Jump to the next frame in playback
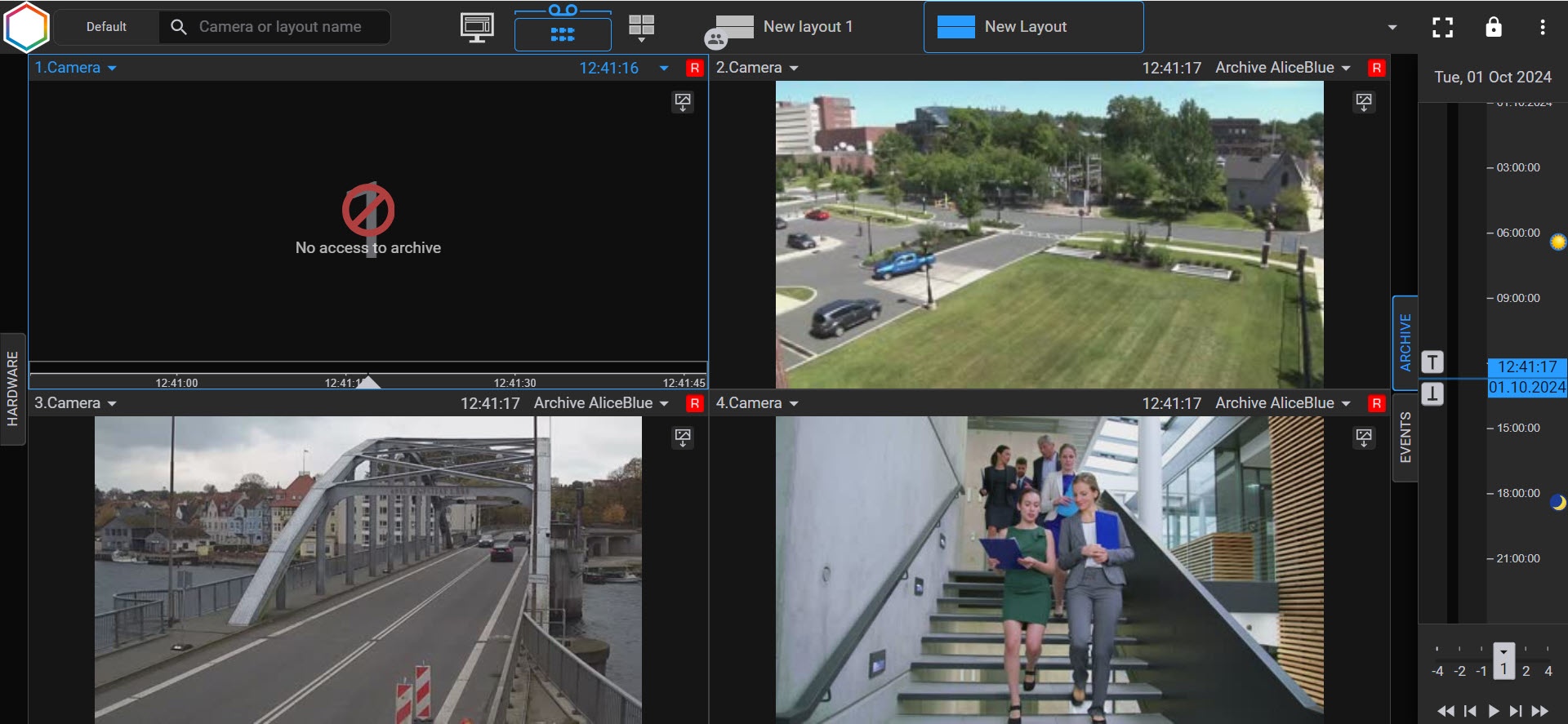The image size is (1568, 724). tap(1516, 711)
